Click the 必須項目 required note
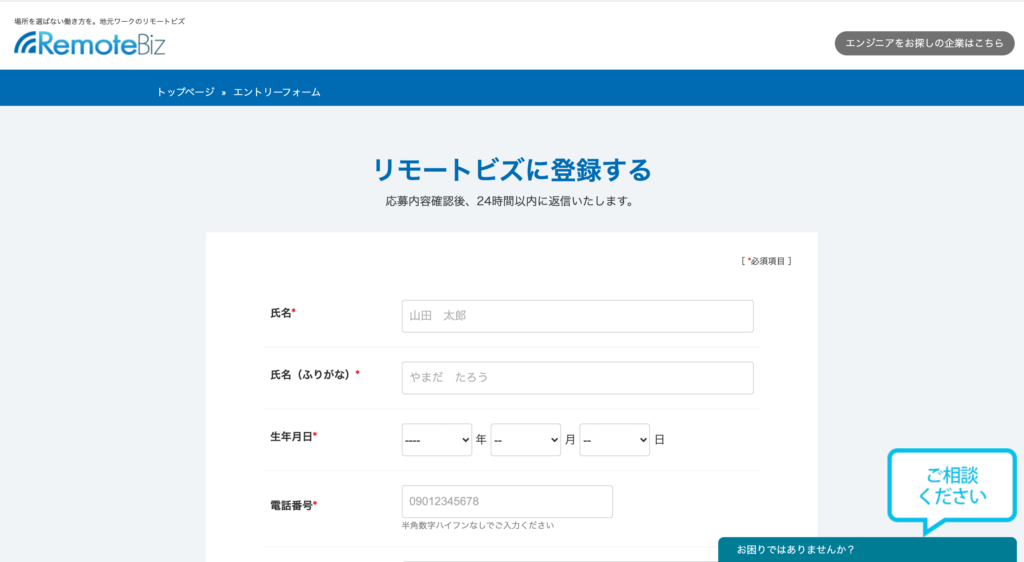The image size is (1024, 562). (x=767, y=261)
